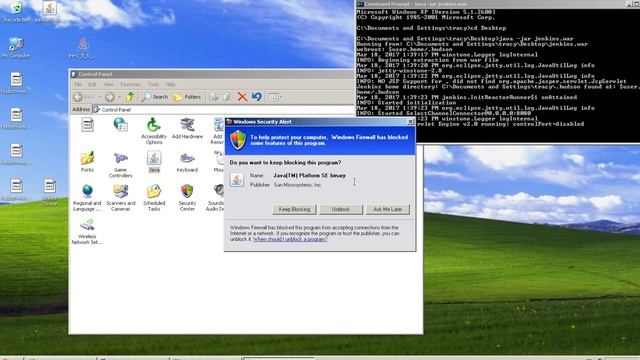640x360 pixels.
Task: Click the Control Panel address bar field
Action: [x=223, y=110]
